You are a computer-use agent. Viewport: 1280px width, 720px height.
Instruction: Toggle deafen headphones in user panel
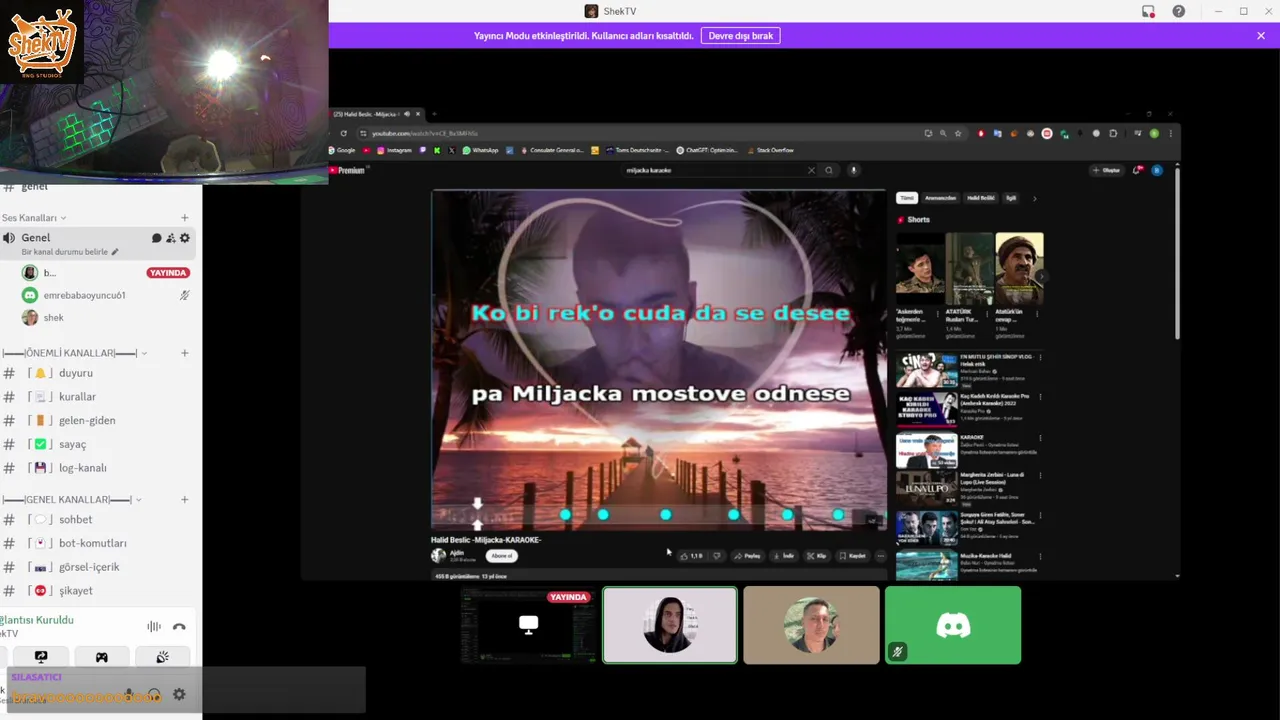click(154, 694)
